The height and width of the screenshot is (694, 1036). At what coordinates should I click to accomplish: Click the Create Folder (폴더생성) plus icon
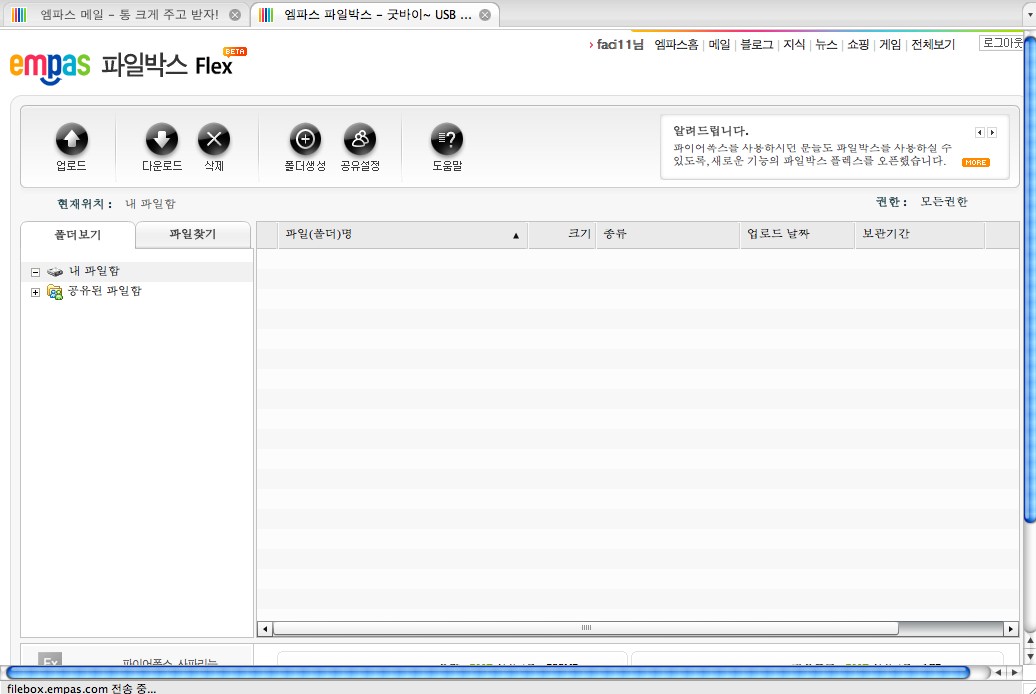pos(305,139)
